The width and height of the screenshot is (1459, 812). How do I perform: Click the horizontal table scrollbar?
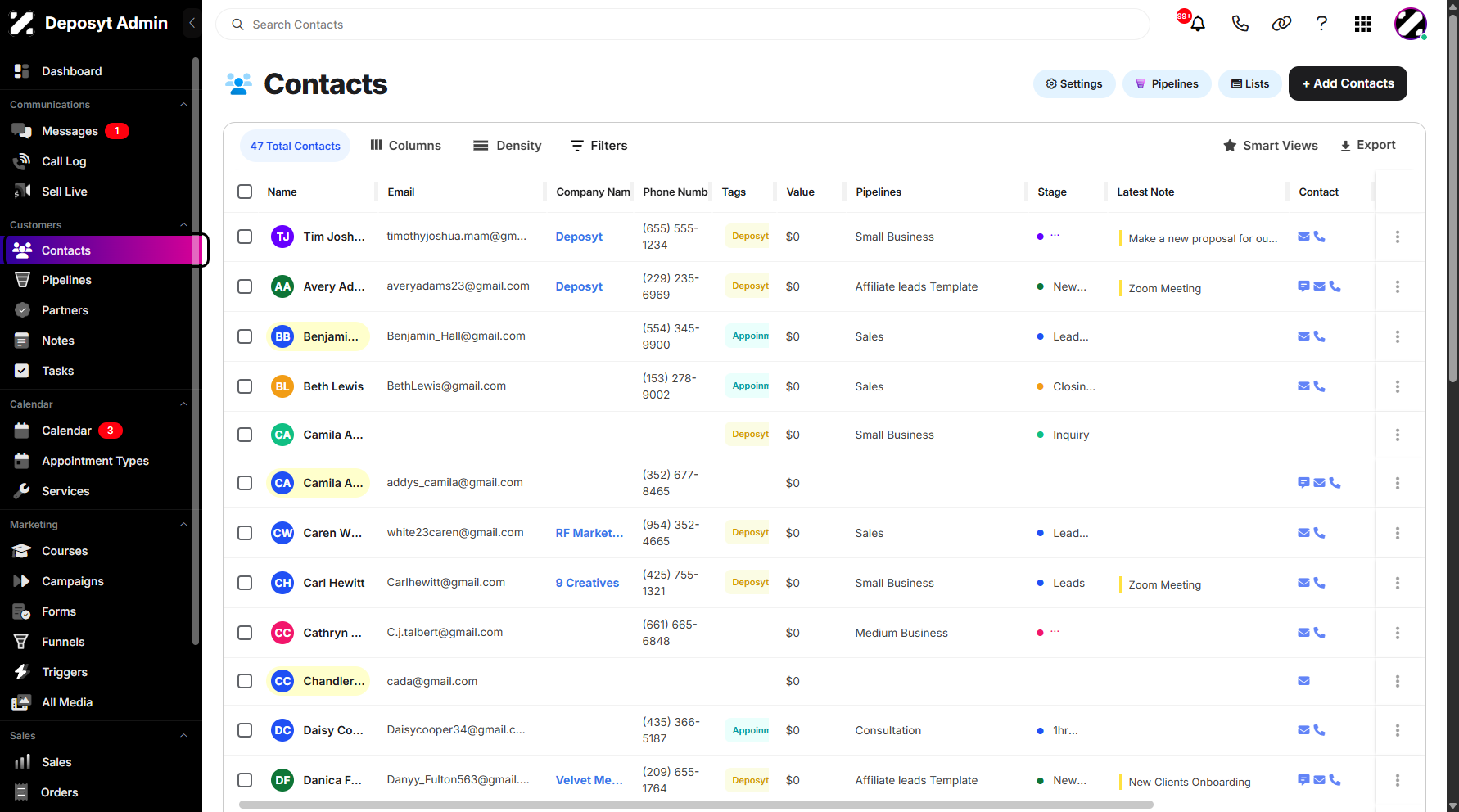696,805
